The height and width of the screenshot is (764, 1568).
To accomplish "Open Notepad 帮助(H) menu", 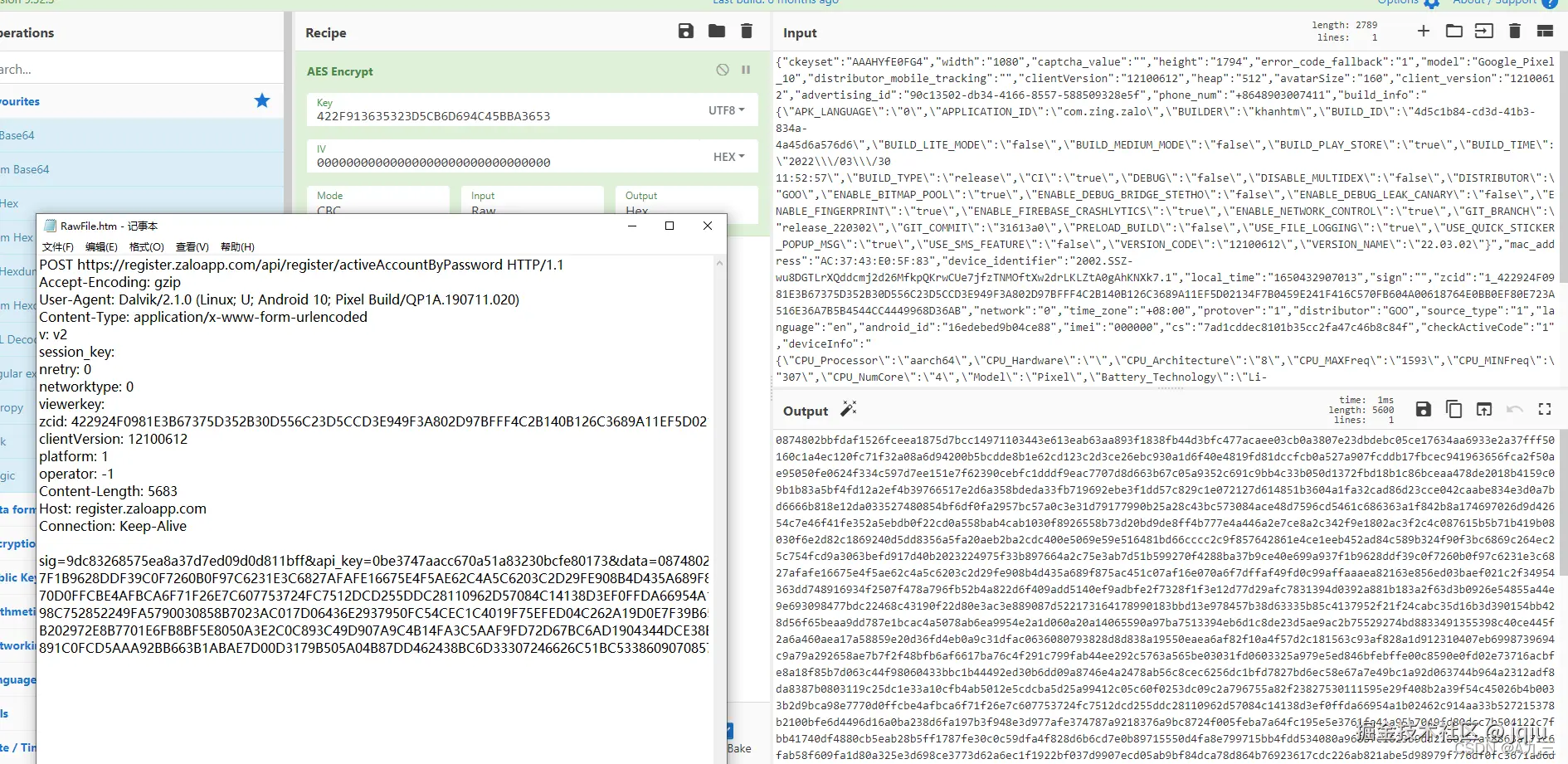I will pos(237,247).
